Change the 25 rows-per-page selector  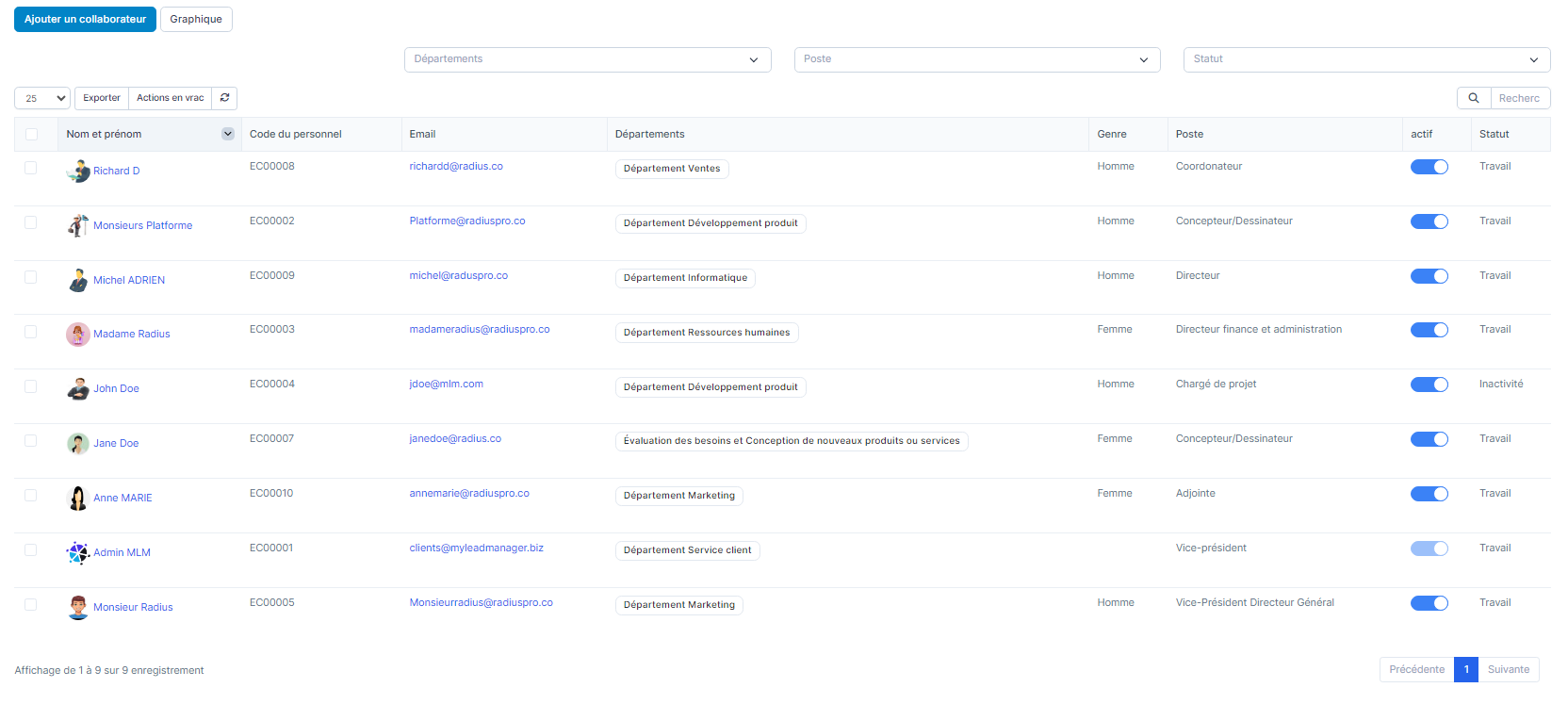(x=42, y=98)
